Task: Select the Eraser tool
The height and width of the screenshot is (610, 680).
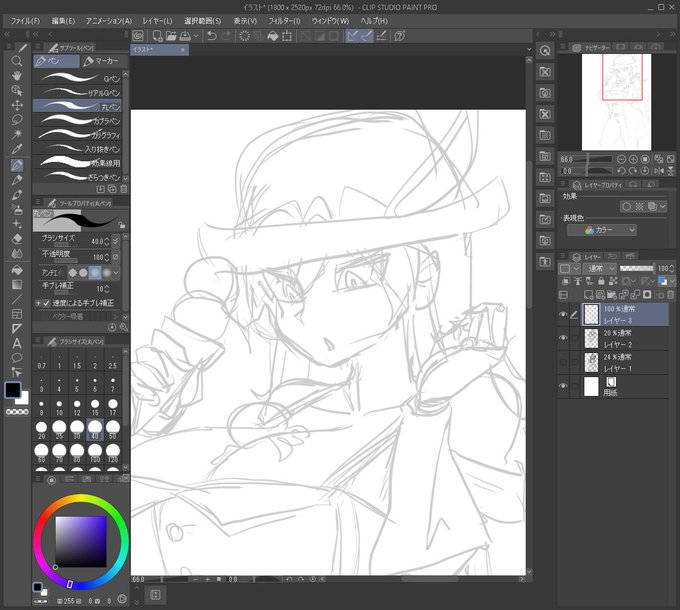Action: pyautogui.click(x=16, y=239)
